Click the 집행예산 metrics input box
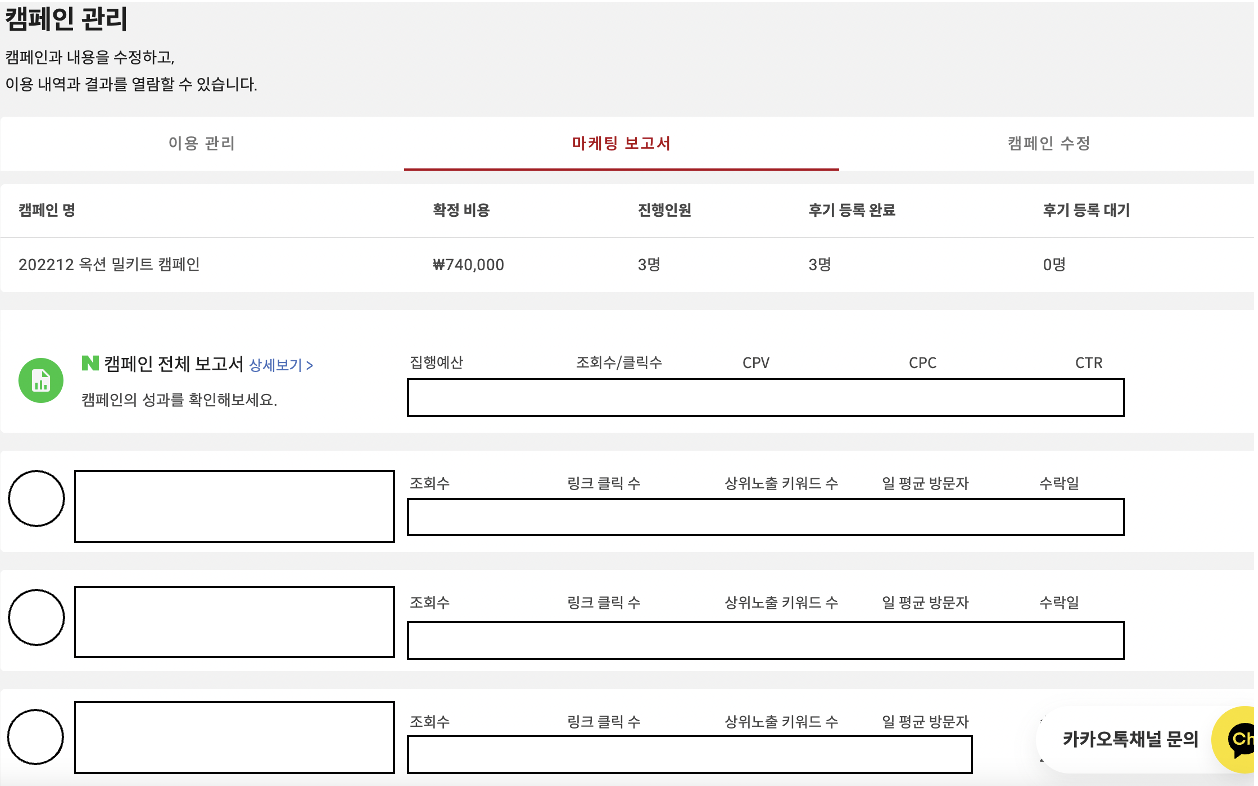Image resolution: width=1258 pixels, height=786 pixels. point(765,397)
